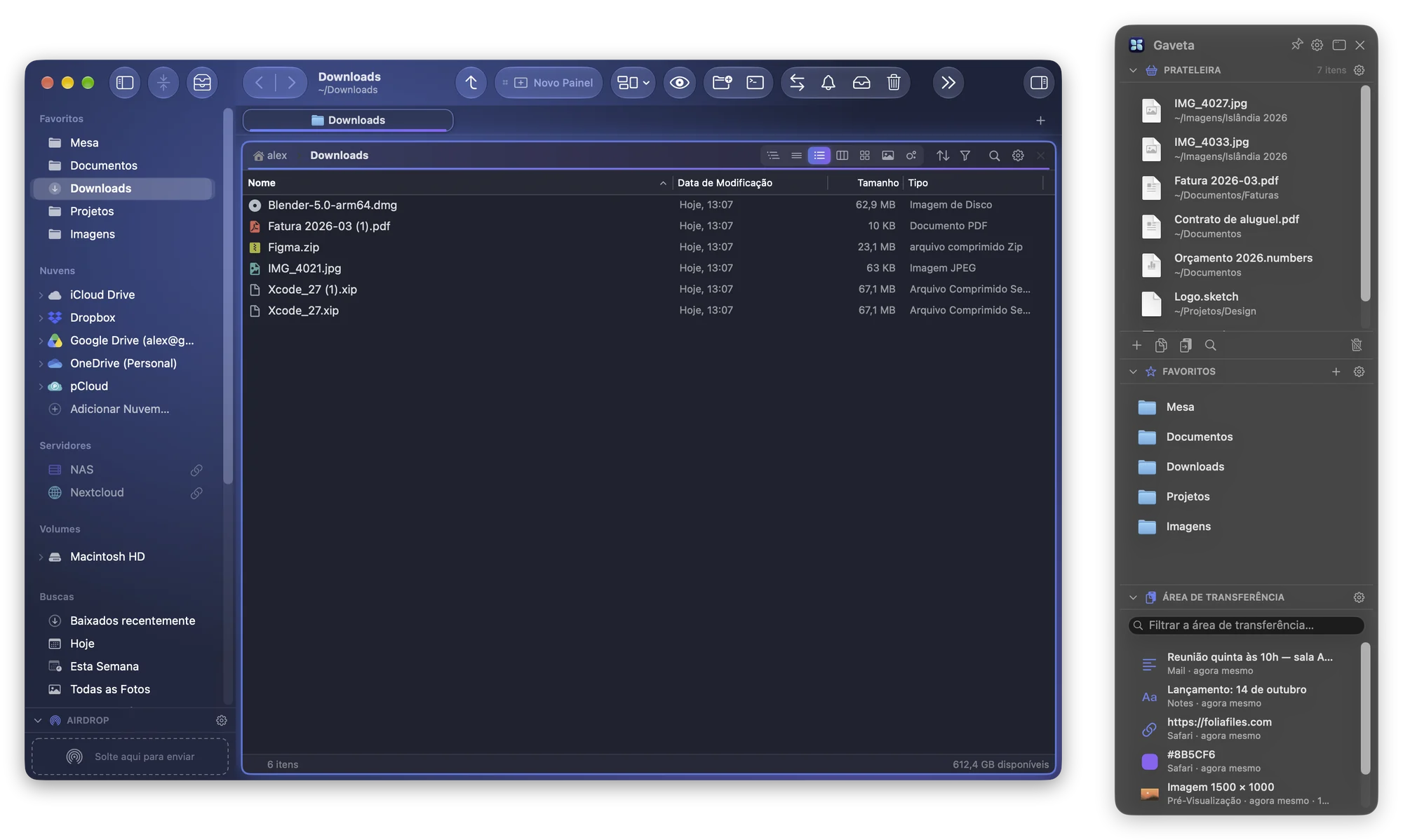Expand iCloud Drive in sidebar

[x=41, y=295]
